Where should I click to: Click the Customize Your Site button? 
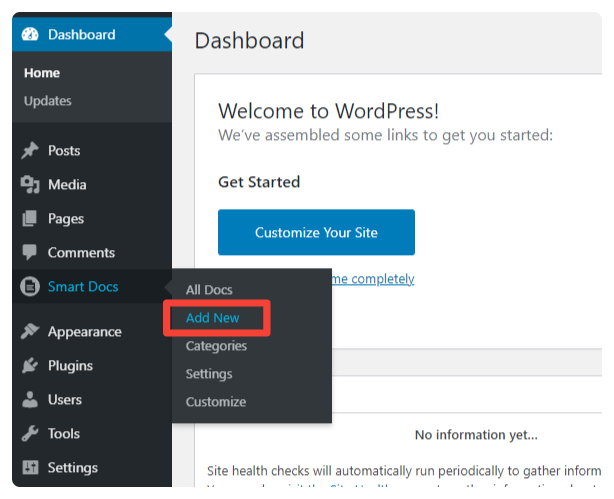[x=316, y=232]
